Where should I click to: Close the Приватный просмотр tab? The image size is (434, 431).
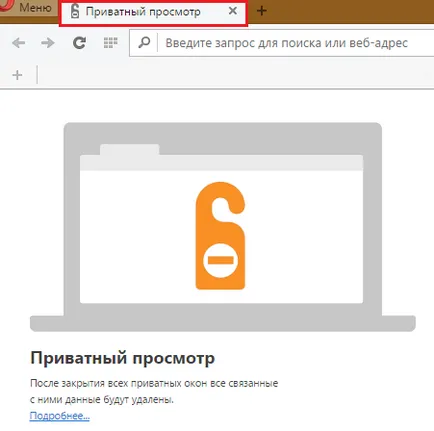coord(233,11)
